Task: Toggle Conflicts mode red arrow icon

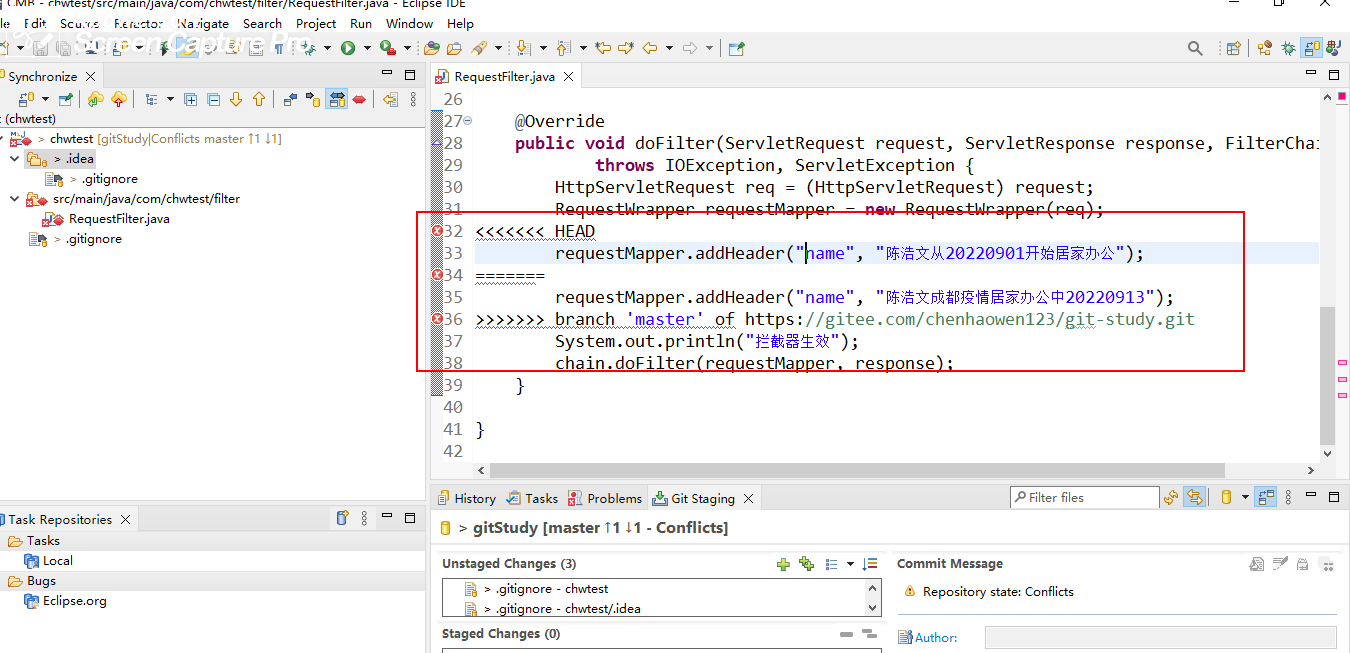Action: [x=359, y=99]
